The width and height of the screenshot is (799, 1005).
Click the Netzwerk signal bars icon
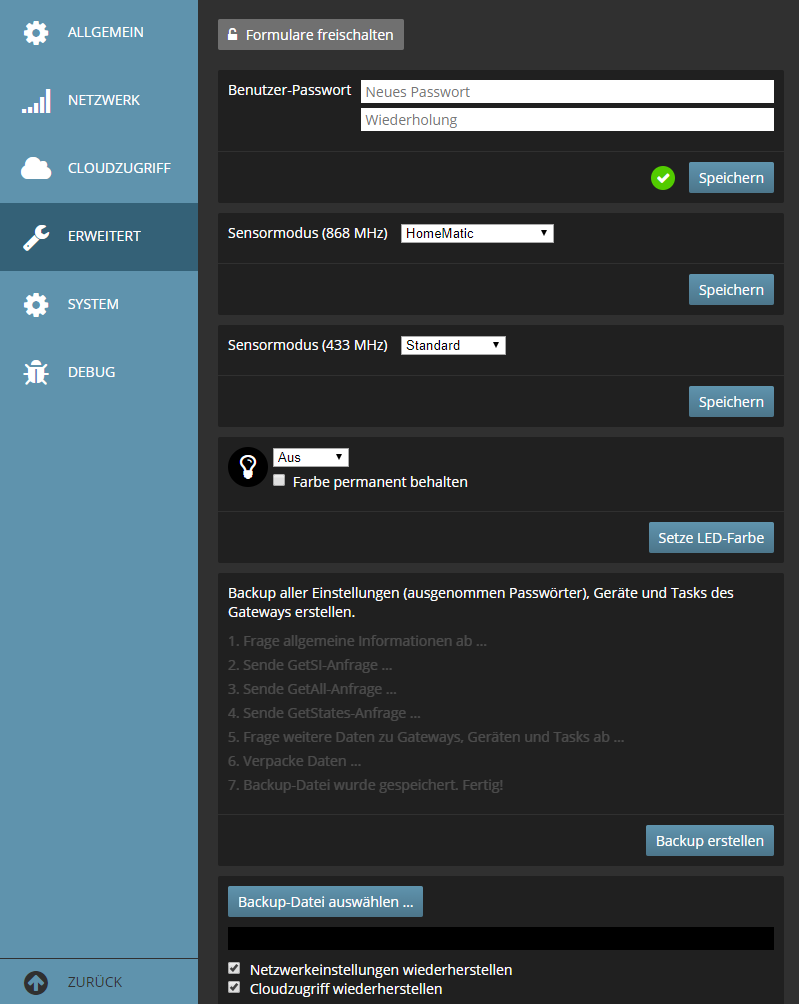36,101
